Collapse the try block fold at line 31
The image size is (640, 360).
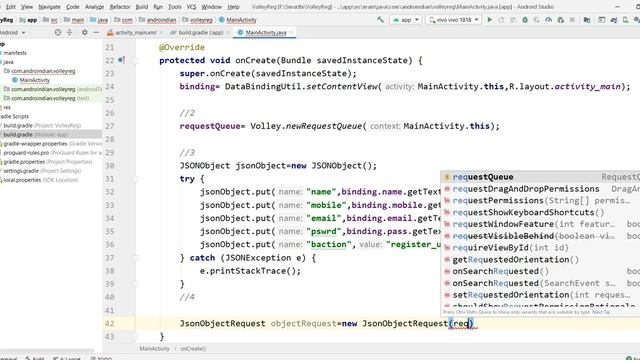coord(136,179)
